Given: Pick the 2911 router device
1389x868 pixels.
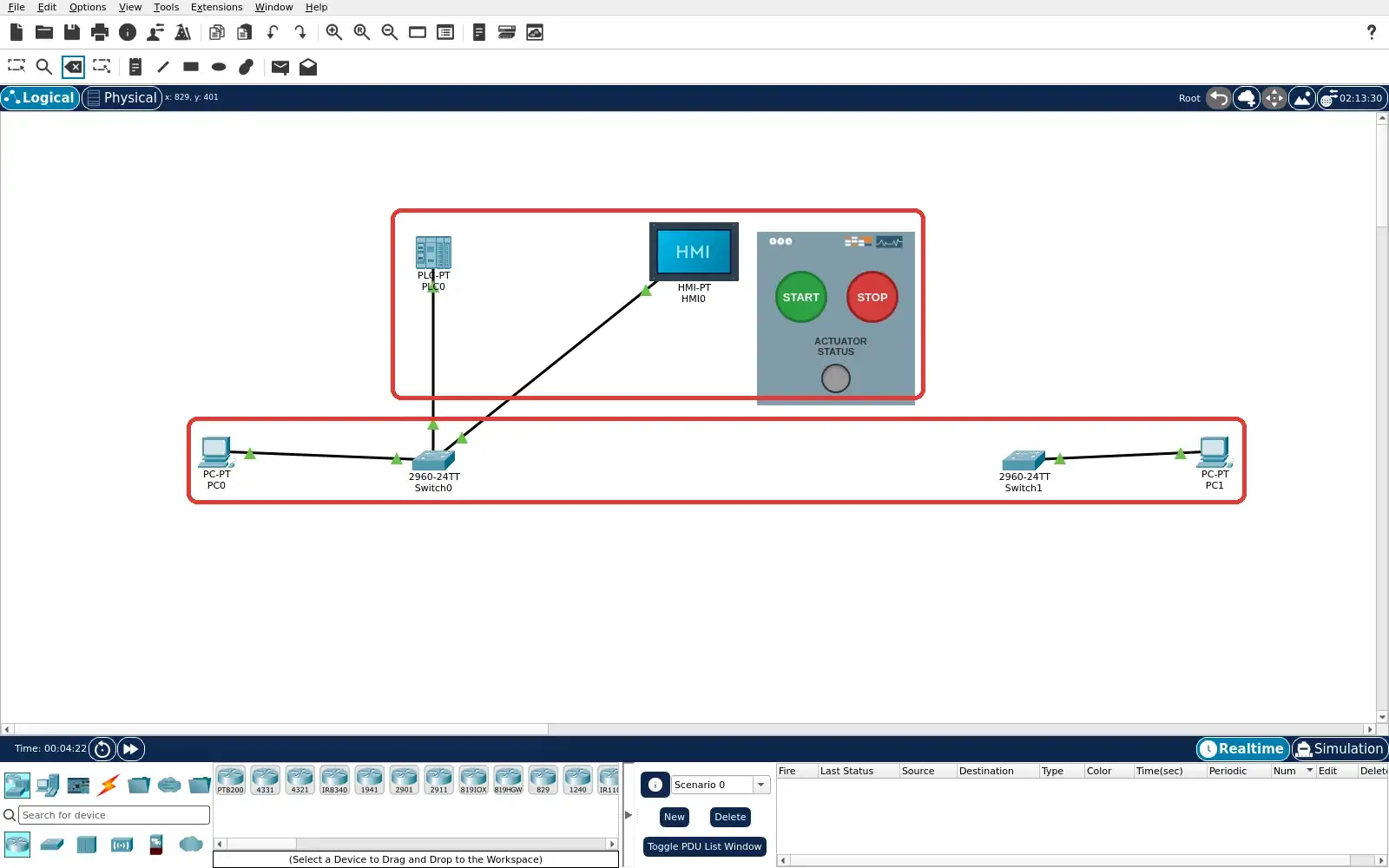Looking at the screenshot, I should 439,780.
